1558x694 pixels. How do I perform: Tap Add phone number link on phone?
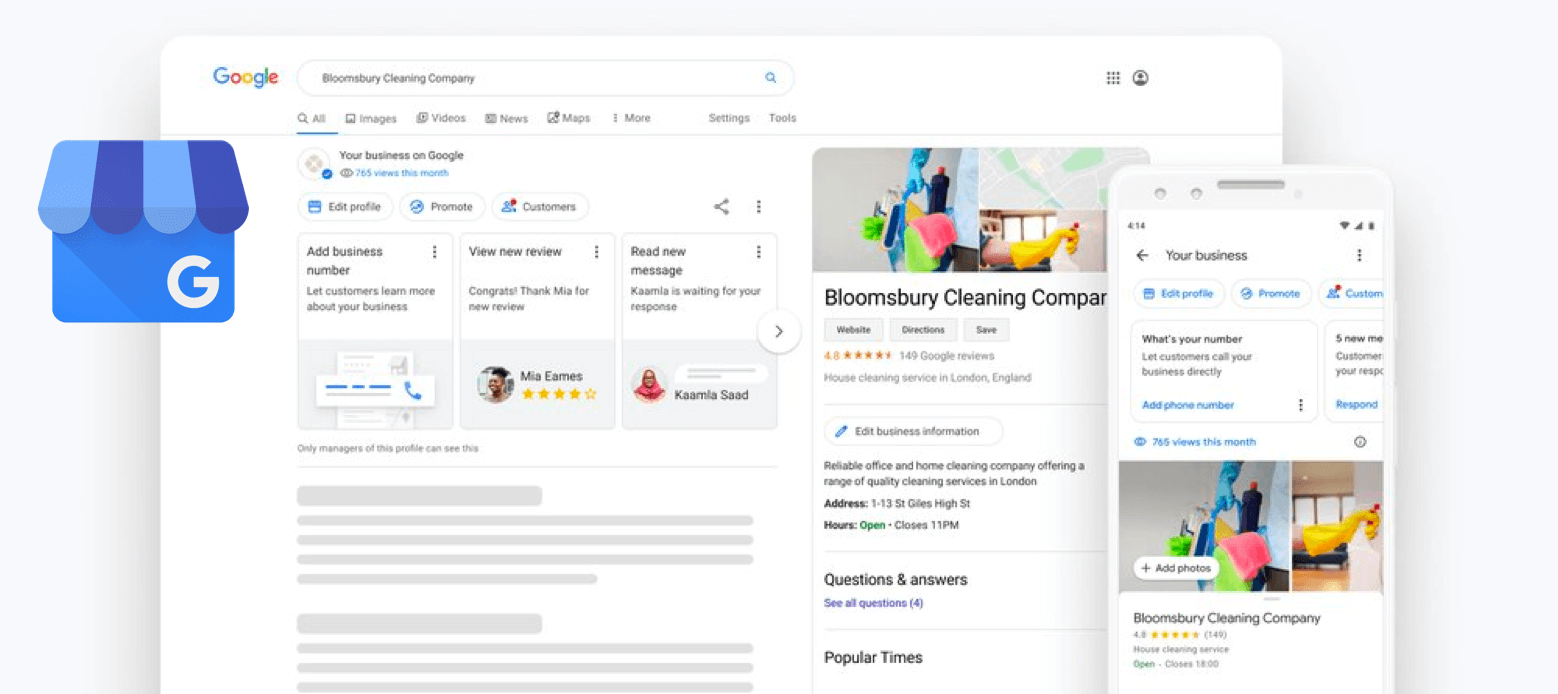1188,405
